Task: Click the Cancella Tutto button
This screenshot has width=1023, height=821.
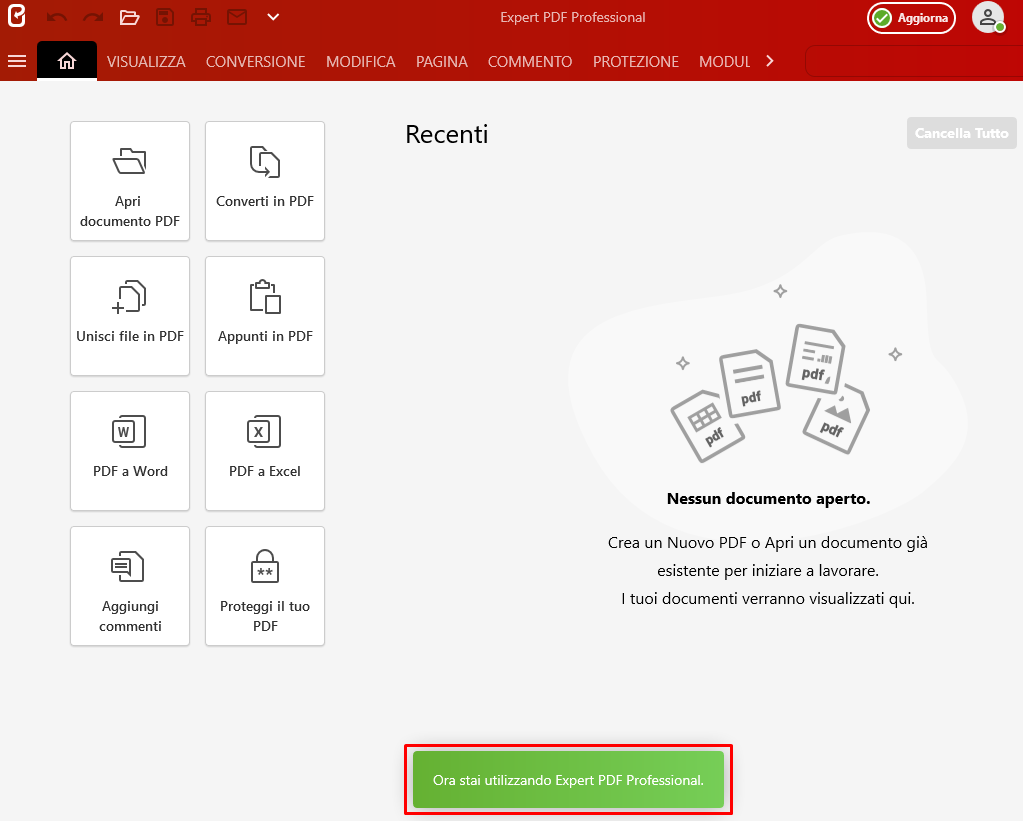Action: click(x=962, y=133)
